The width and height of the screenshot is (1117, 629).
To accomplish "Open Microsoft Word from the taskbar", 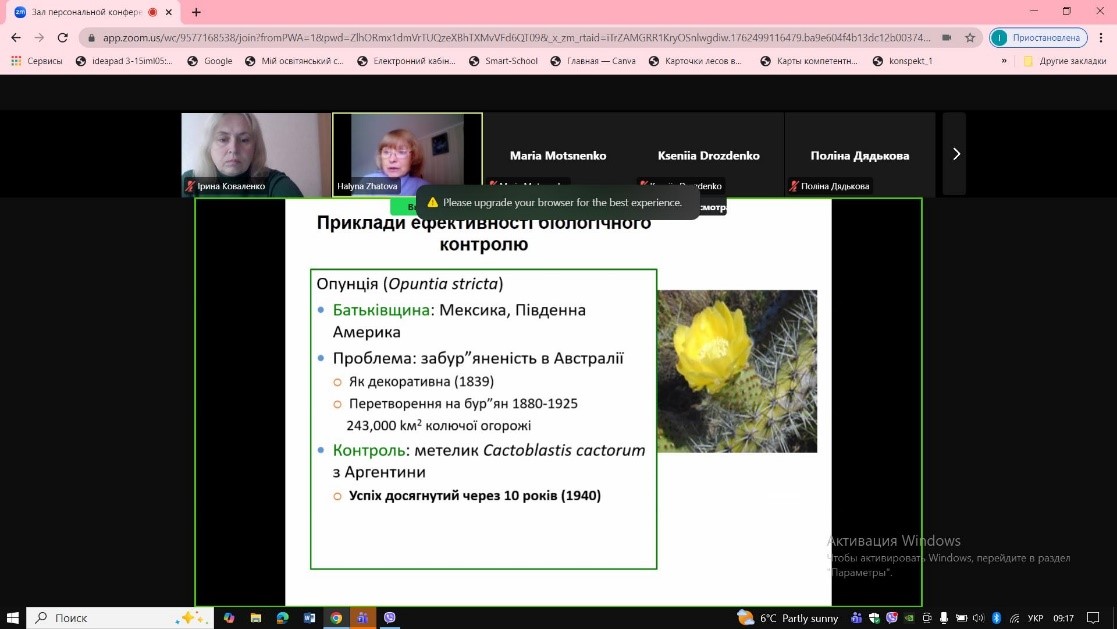I will click(x=309, y=618).
